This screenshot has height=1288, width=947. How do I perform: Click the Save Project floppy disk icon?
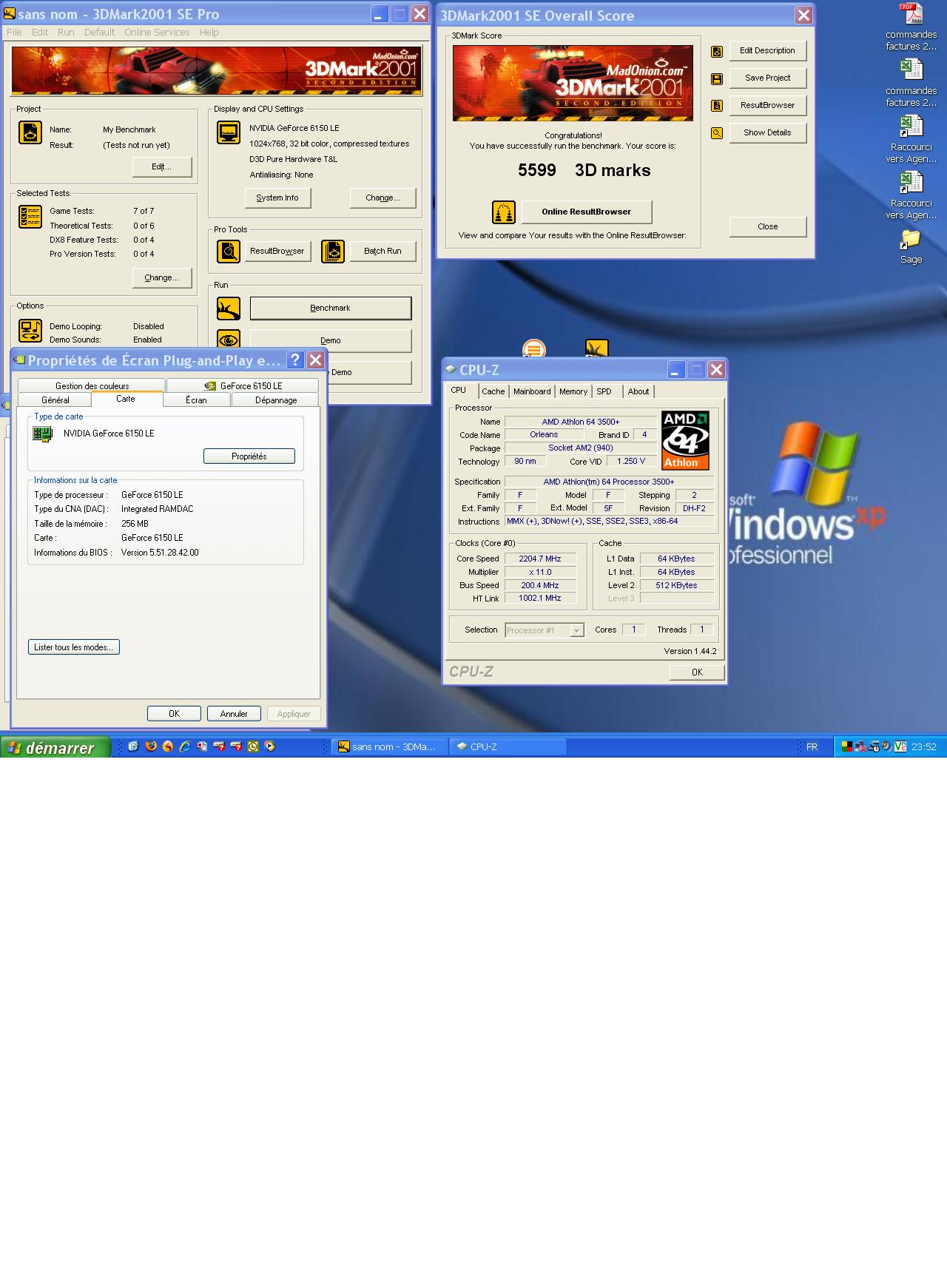716,78
